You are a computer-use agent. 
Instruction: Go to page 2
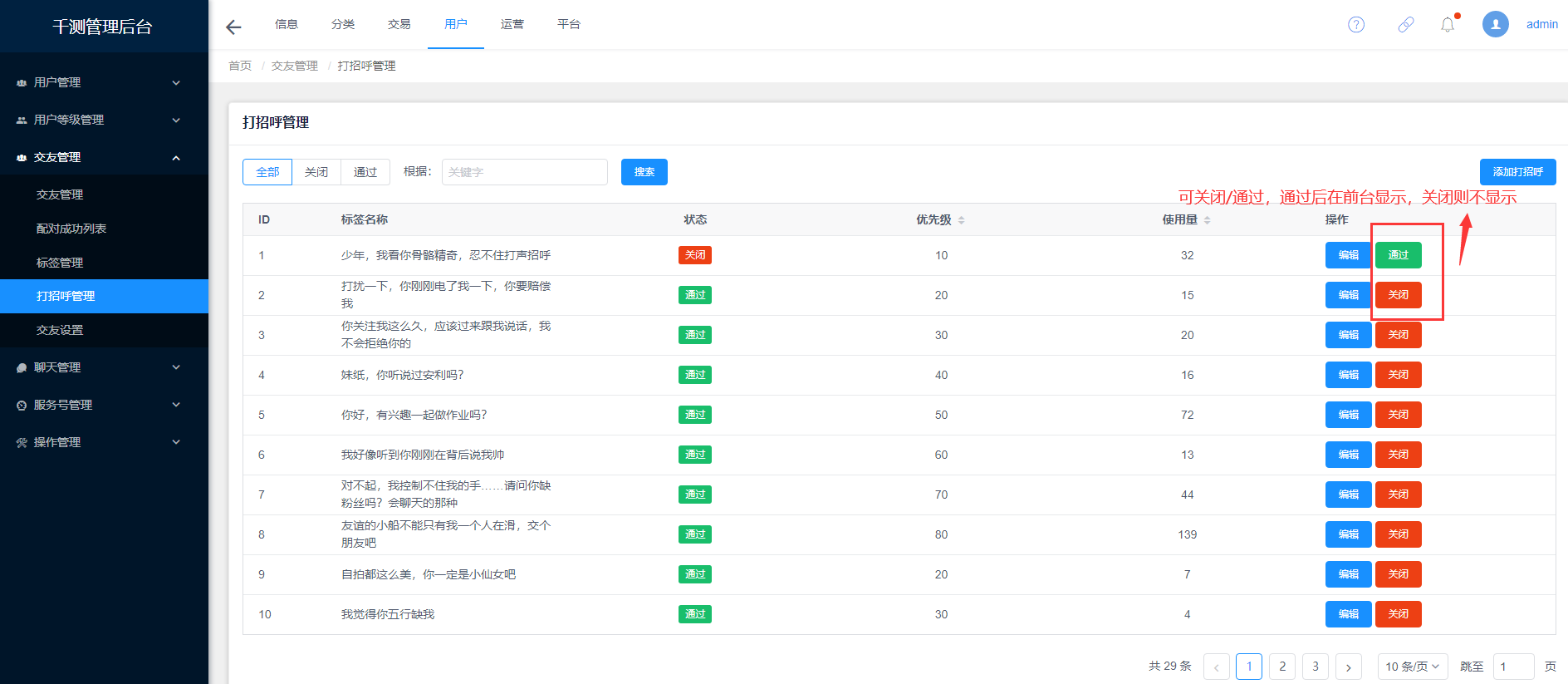coord(1282,667)
